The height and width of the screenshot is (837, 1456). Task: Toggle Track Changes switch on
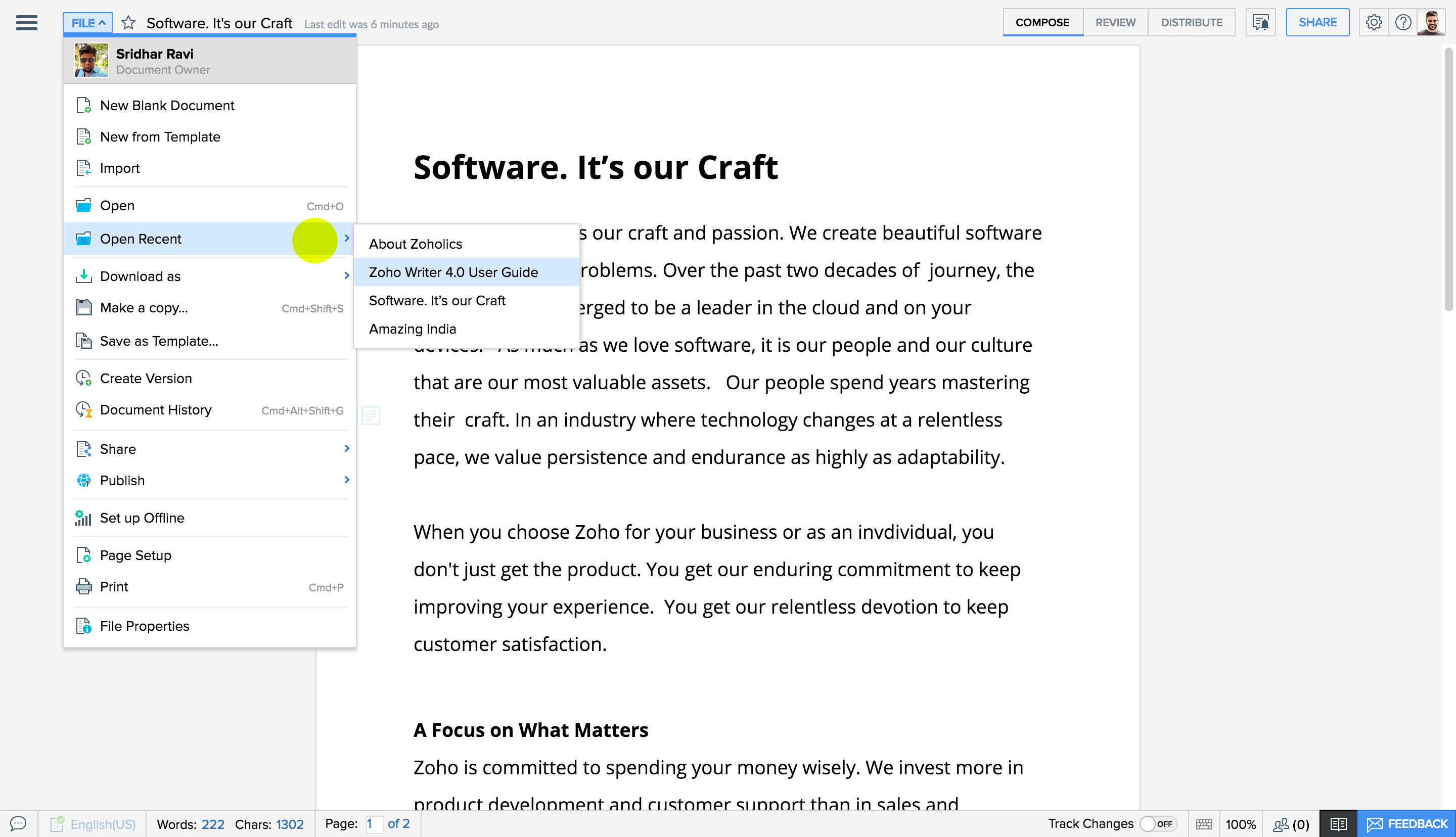point(1157,824)
